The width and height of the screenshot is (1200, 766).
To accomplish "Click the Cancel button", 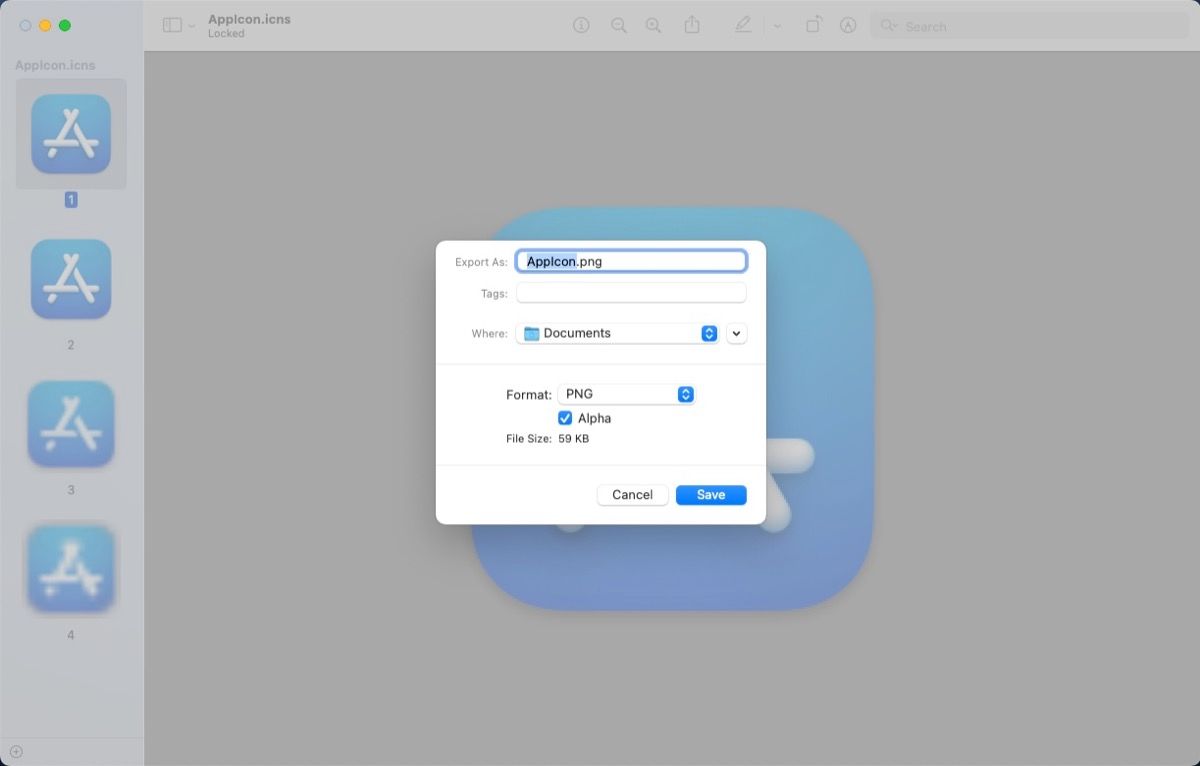I will [632, 495].
